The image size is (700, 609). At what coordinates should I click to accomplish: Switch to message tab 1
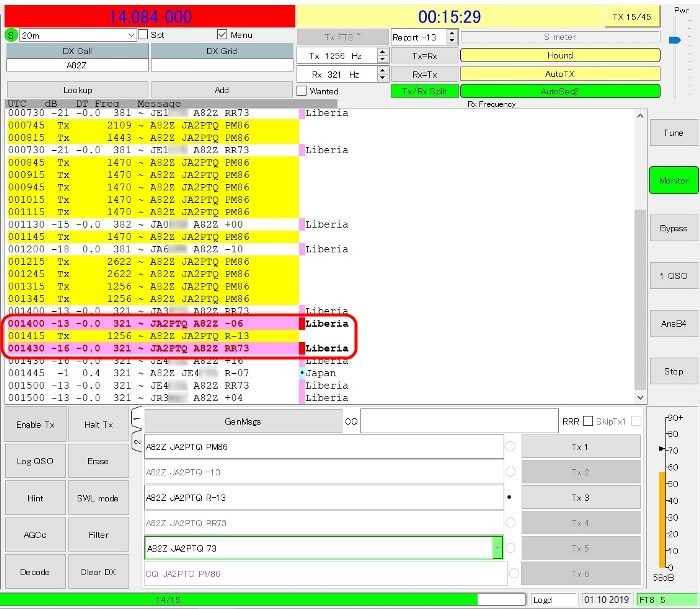pos(137,418)
